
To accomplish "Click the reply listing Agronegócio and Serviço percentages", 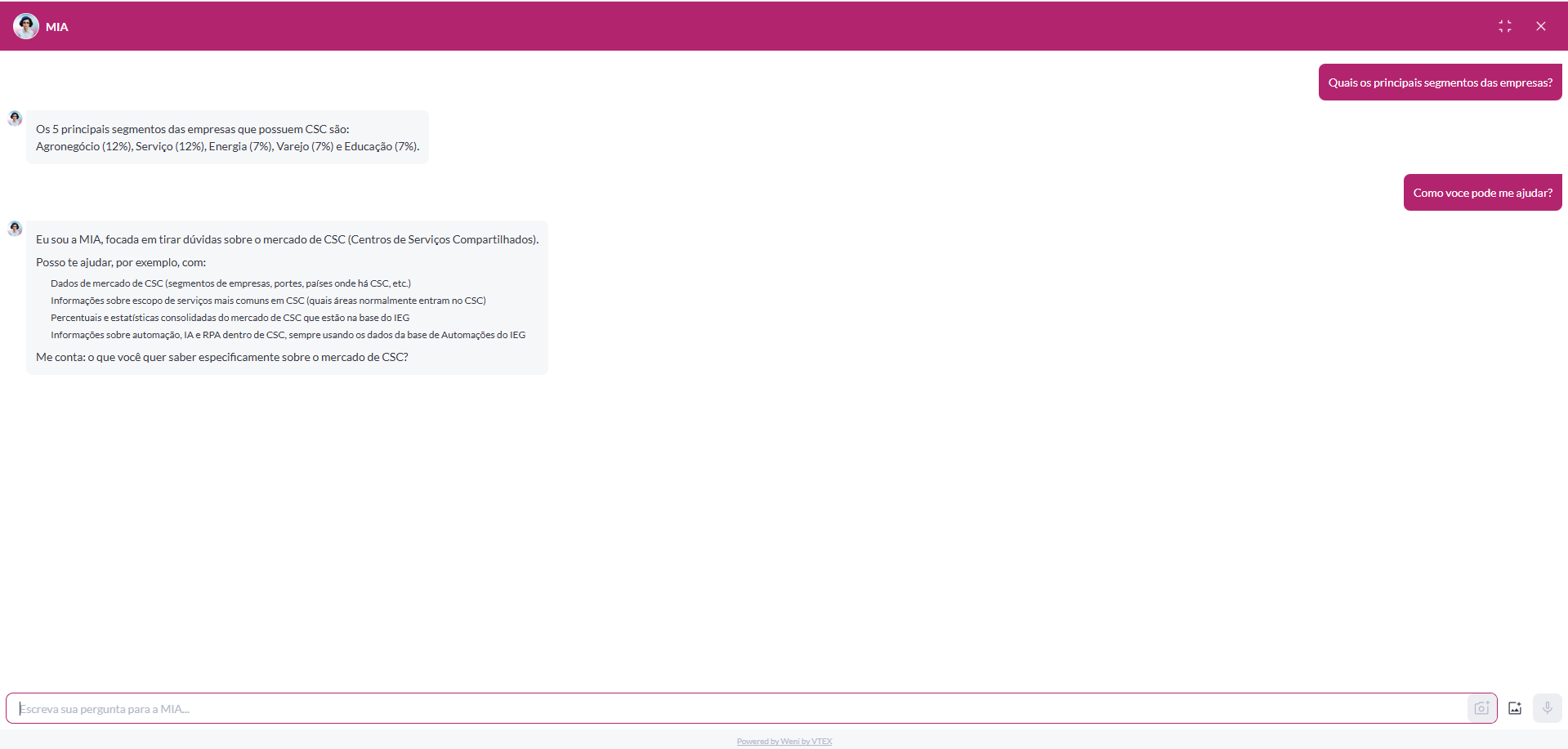I will point(227,146).
